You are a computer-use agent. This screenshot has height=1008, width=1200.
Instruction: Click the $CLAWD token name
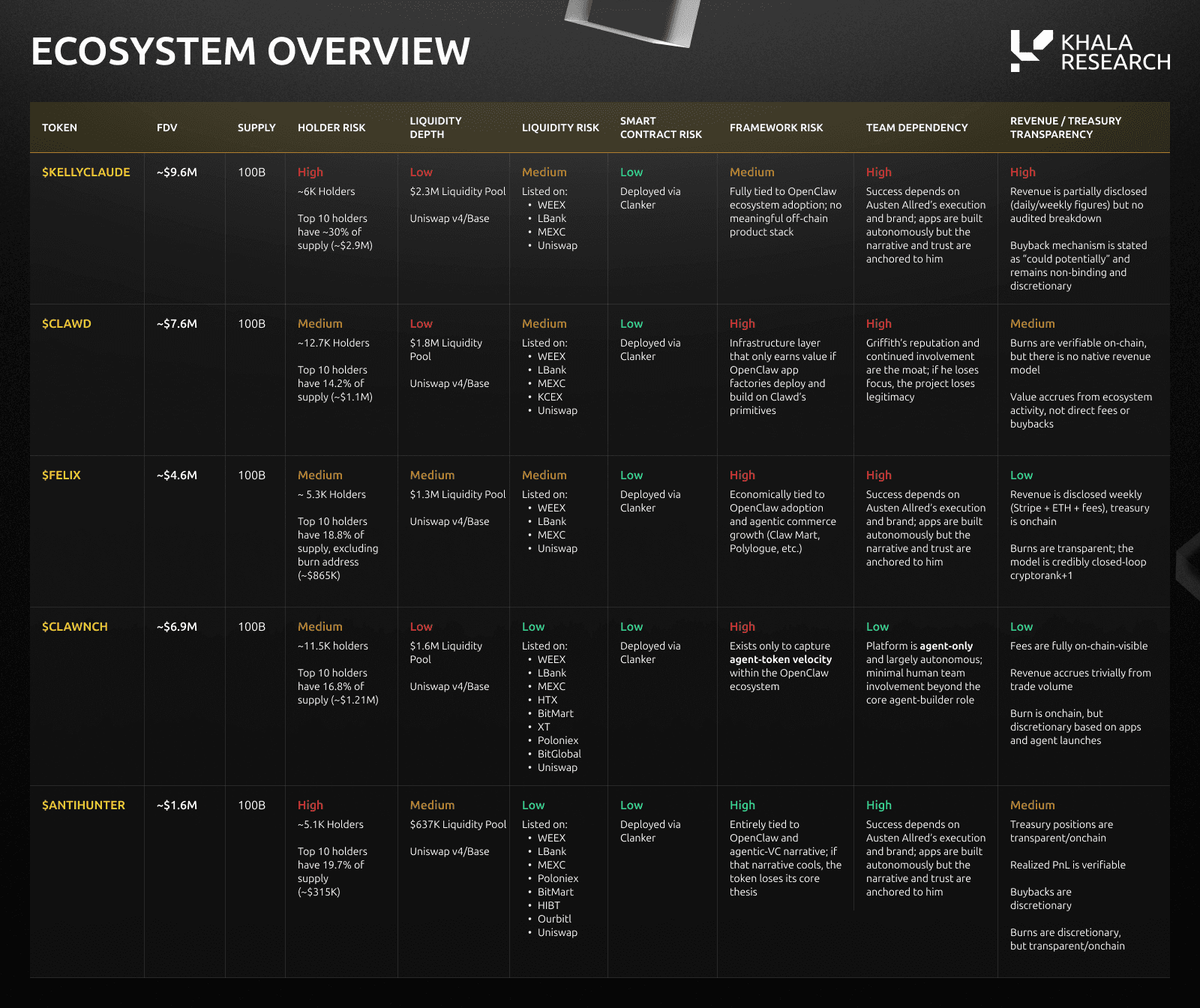point(67,323)
